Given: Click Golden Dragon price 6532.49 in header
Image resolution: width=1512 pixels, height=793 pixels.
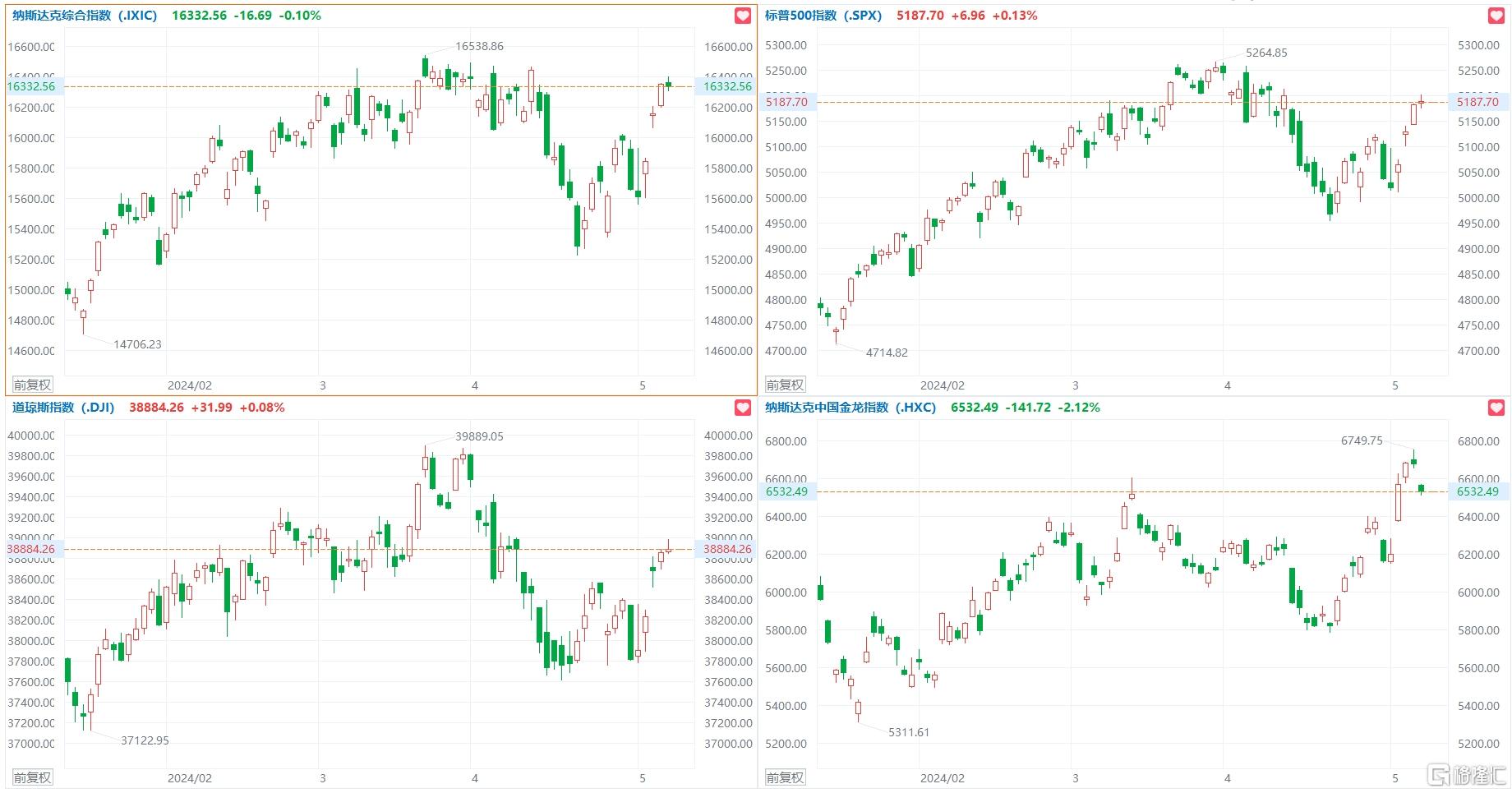Looking at the screenshot, I should coord(975,408).
